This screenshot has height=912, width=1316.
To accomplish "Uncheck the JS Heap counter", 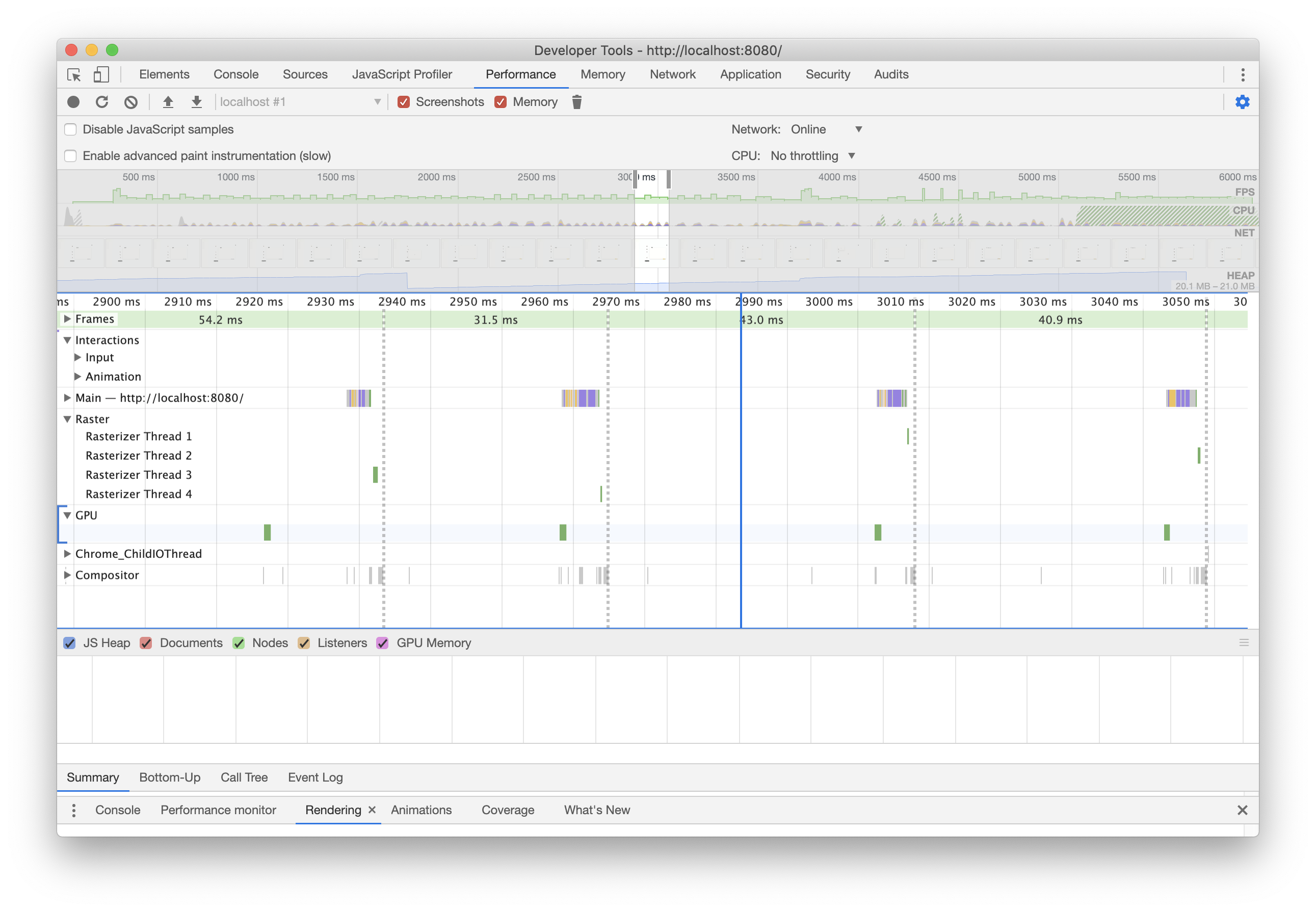I will pyautogui.click(x=69, y=643).
